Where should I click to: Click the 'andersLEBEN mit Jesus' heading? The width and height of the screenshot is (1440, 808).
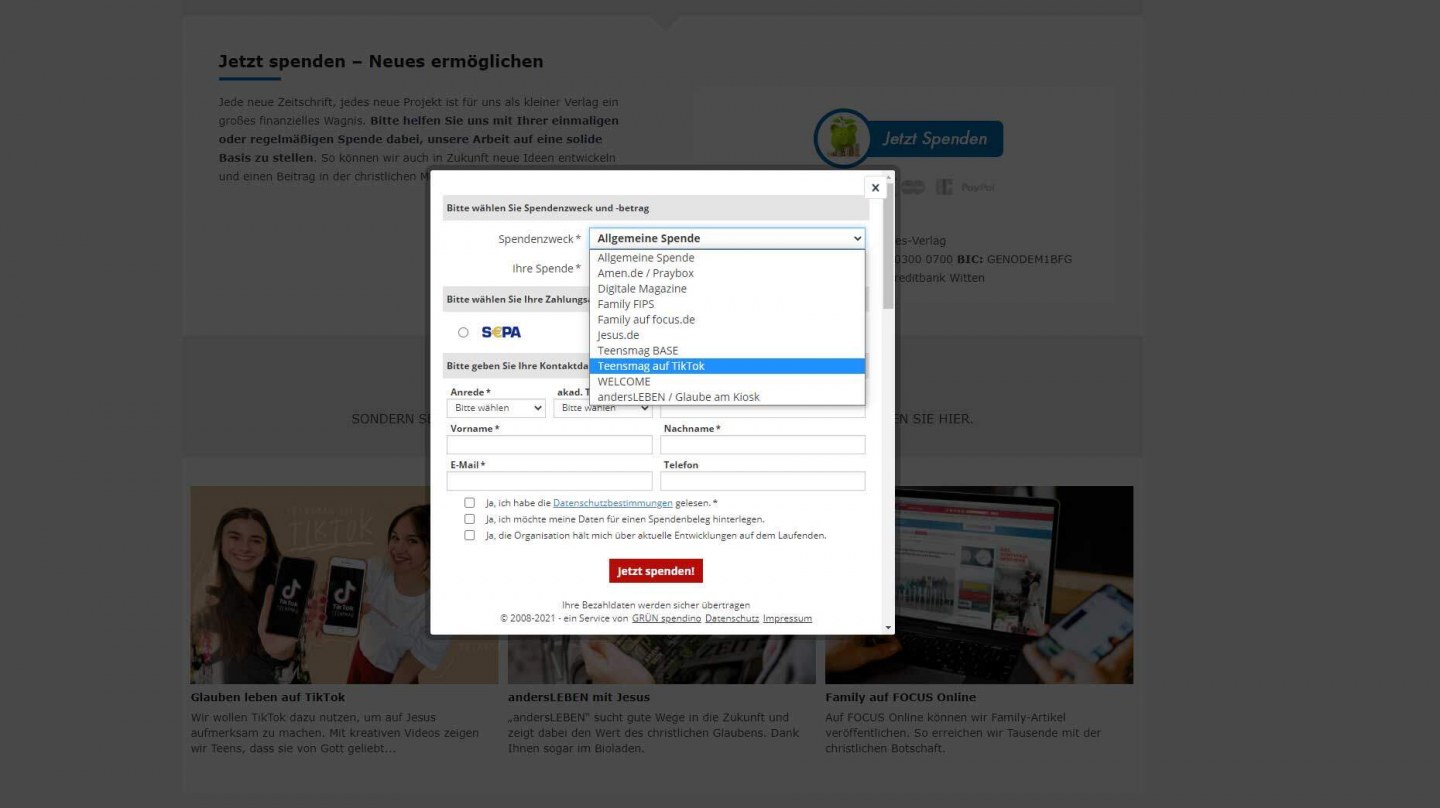579,697
